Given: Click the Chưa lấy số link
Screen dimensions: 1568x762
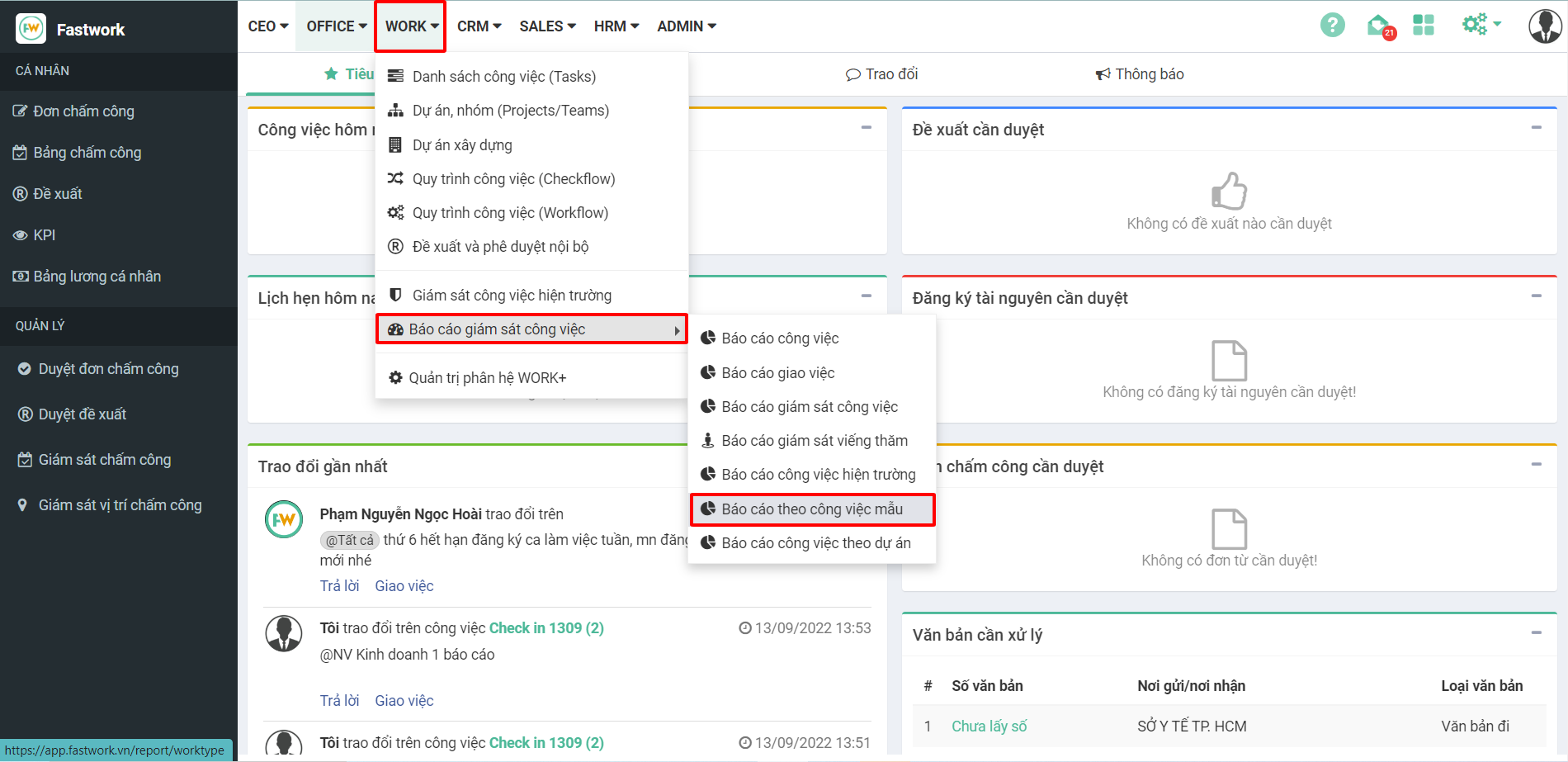Looking at the screenshot, I should click(989, 727).
